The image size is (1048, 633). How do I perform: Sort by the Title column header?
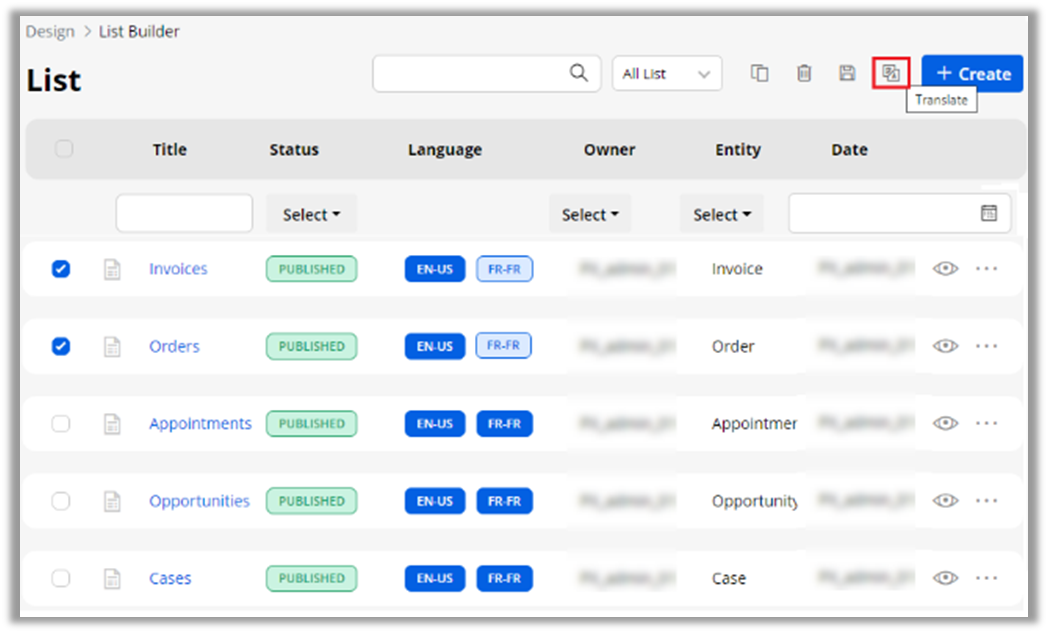coord(170,150)
